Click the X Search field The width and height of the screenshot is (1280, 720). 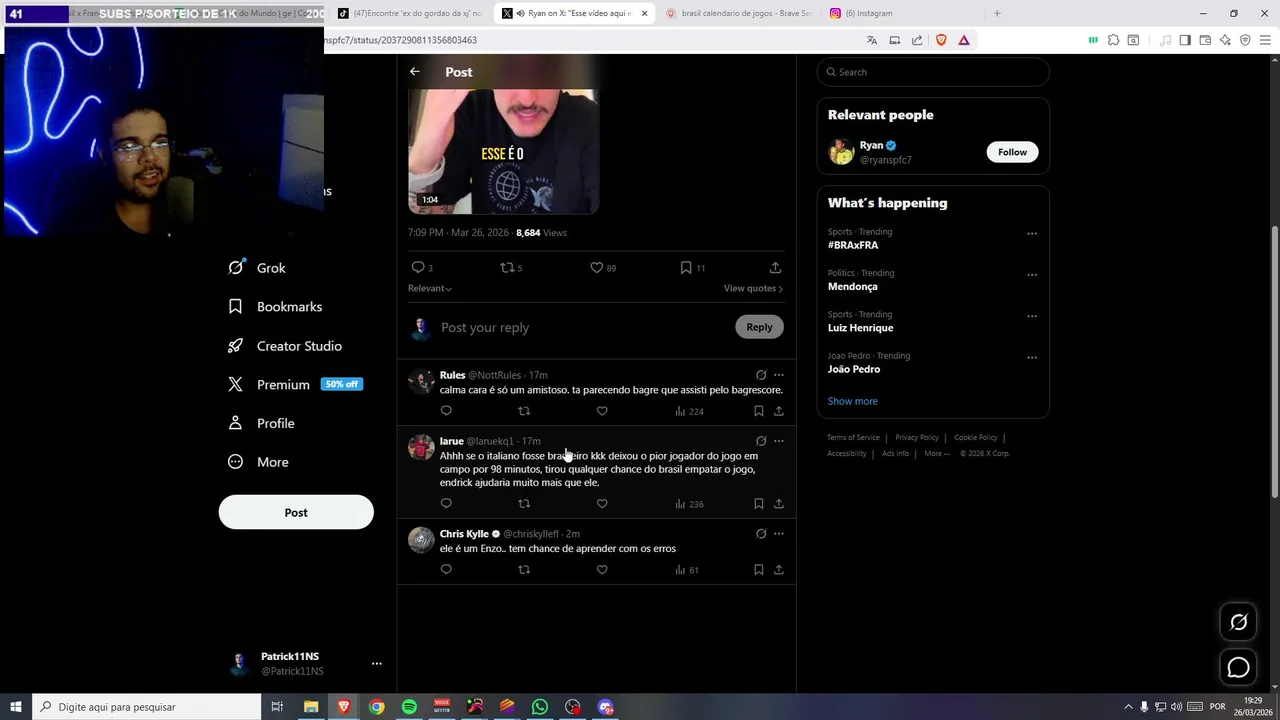tap(933, 72)
